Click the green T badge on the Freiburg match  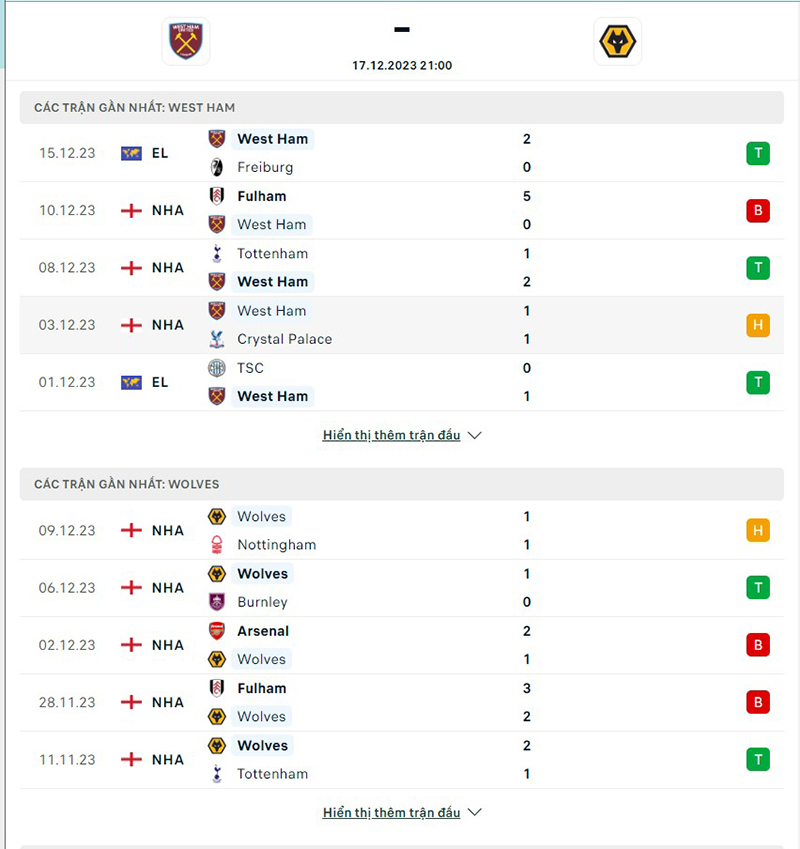coord(757,153)
